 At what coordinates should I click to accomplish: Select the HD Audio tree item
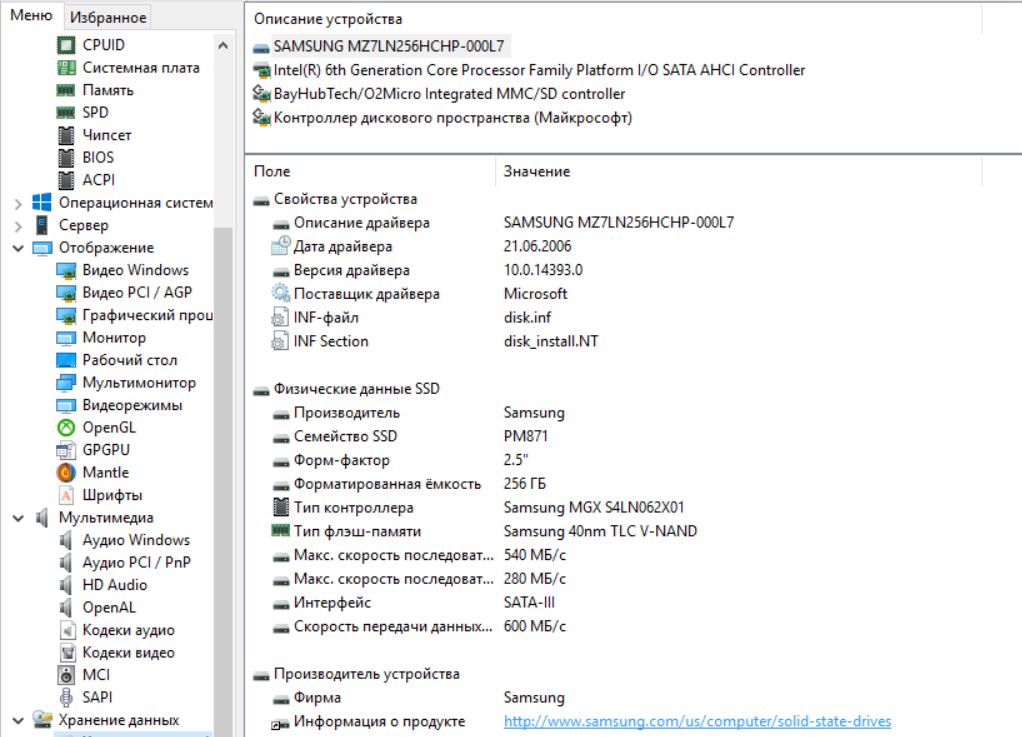coord(115,585)
